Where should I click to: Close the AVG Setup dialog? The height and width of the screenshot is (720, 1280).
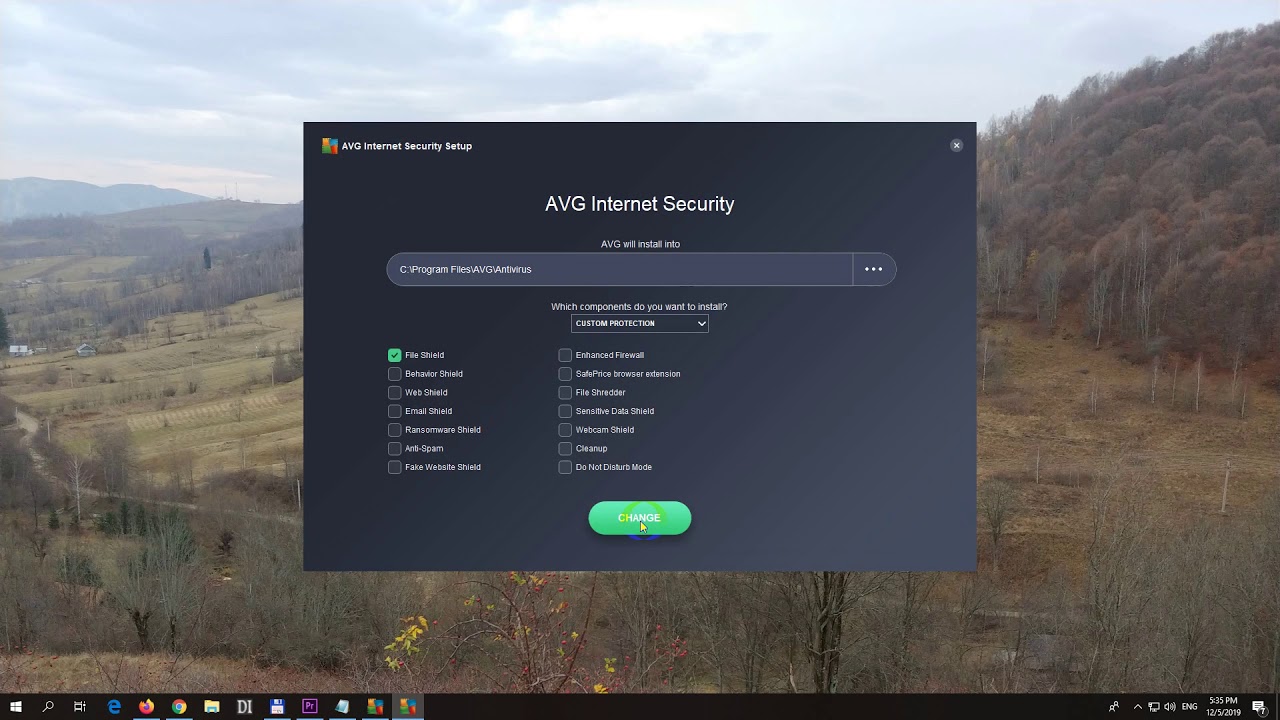[956, 145]
